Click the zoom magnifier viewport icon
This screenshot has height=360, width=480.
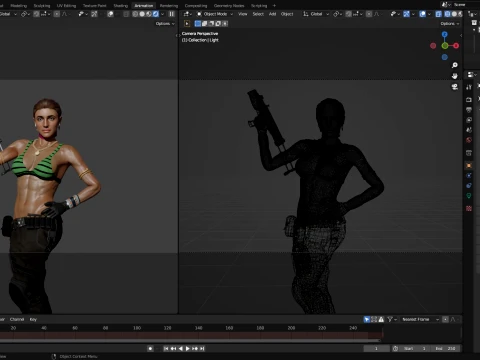455,65
